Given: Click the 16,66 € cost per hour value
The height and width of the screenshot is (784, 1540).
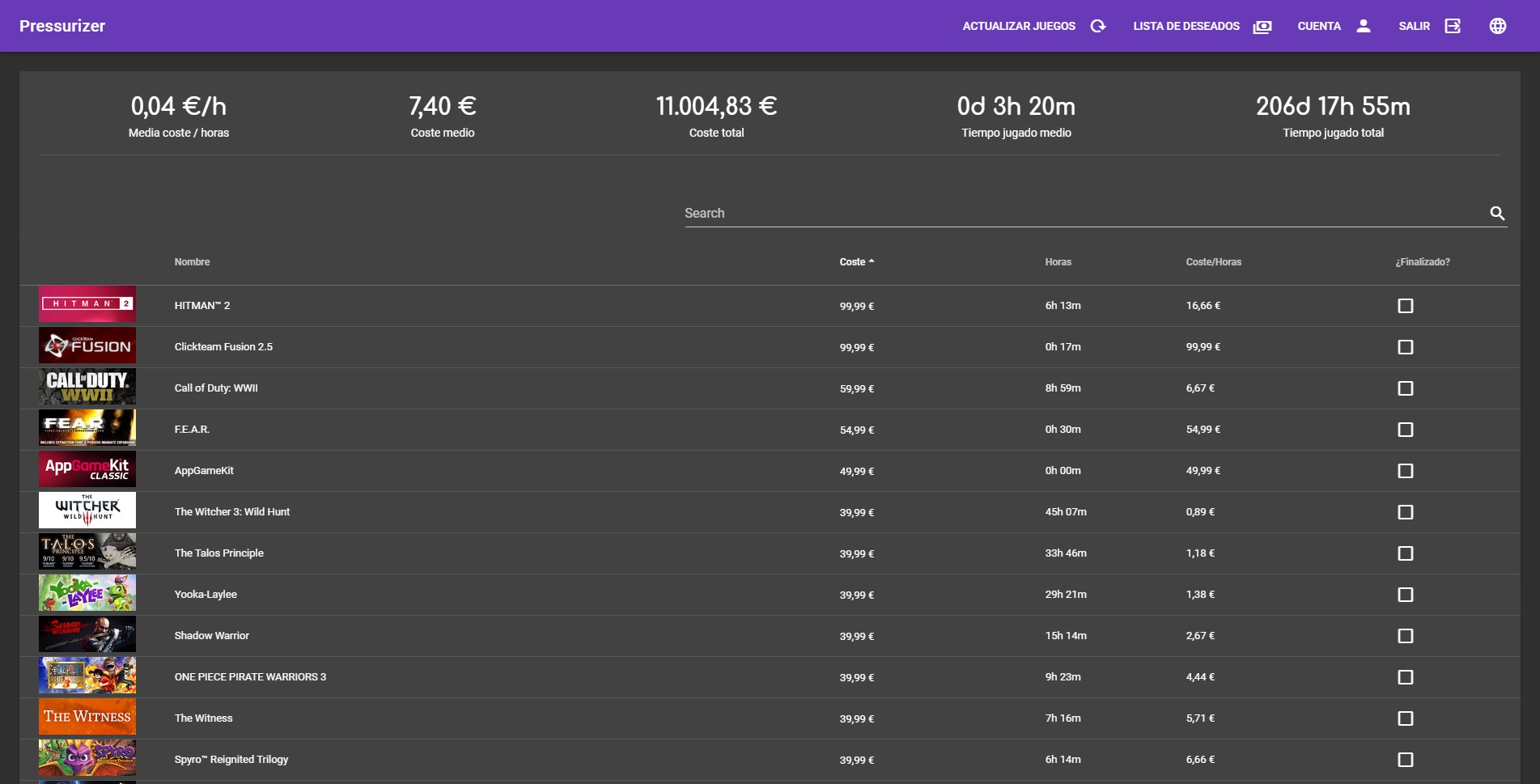Looking at the screenshot, I should [1203, 306].
